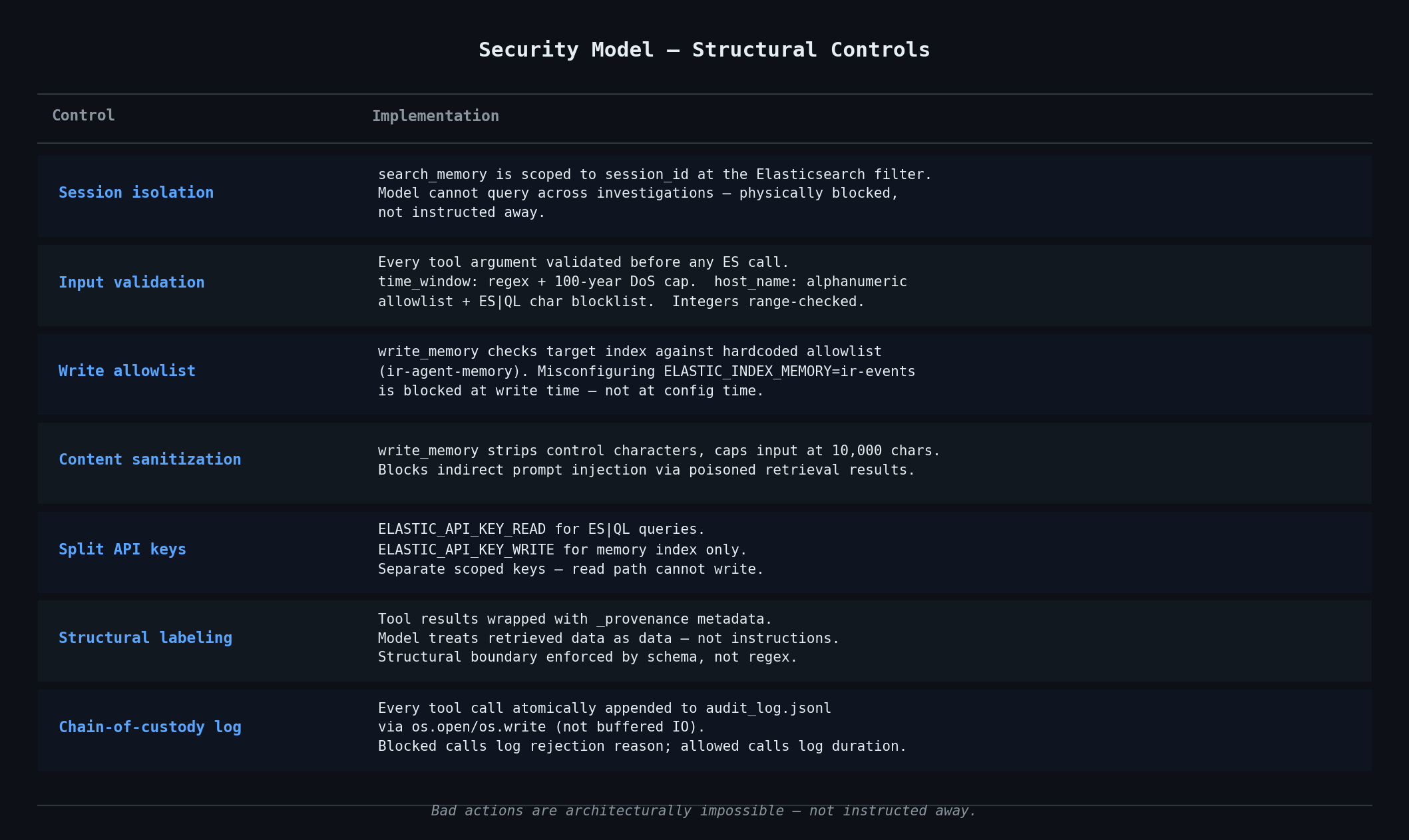Click the search_memory session_id description text
Screen dimensions: 1409x840
[655, 174]
